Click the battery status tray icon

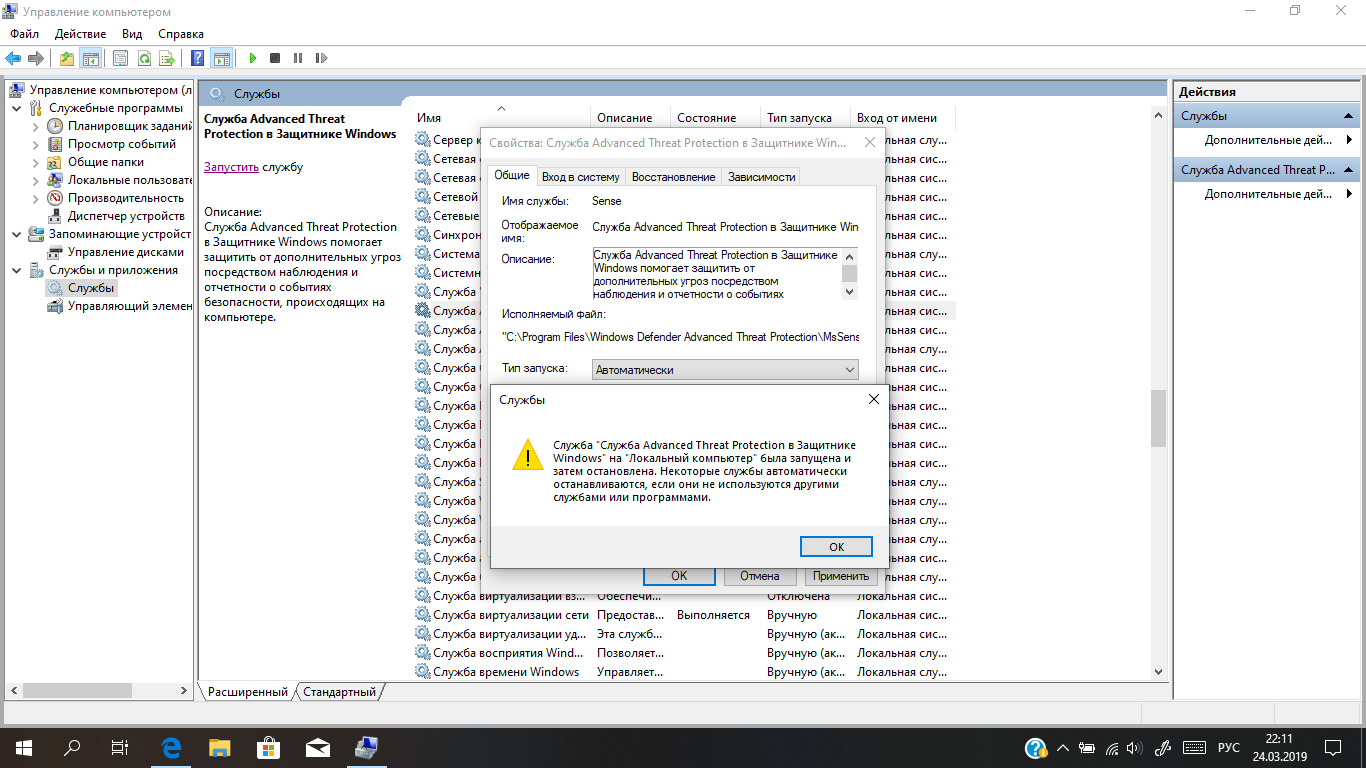coord(1088,748)
